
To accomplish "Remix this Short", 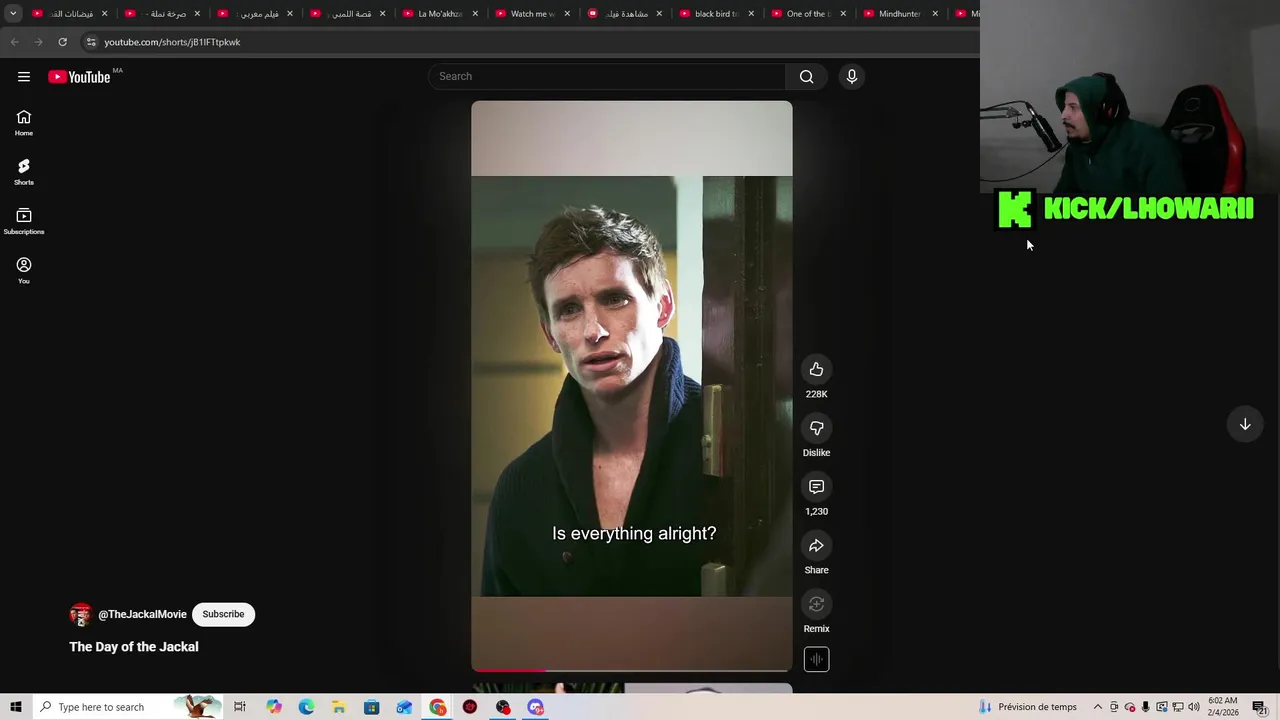I will pos(816,604).
